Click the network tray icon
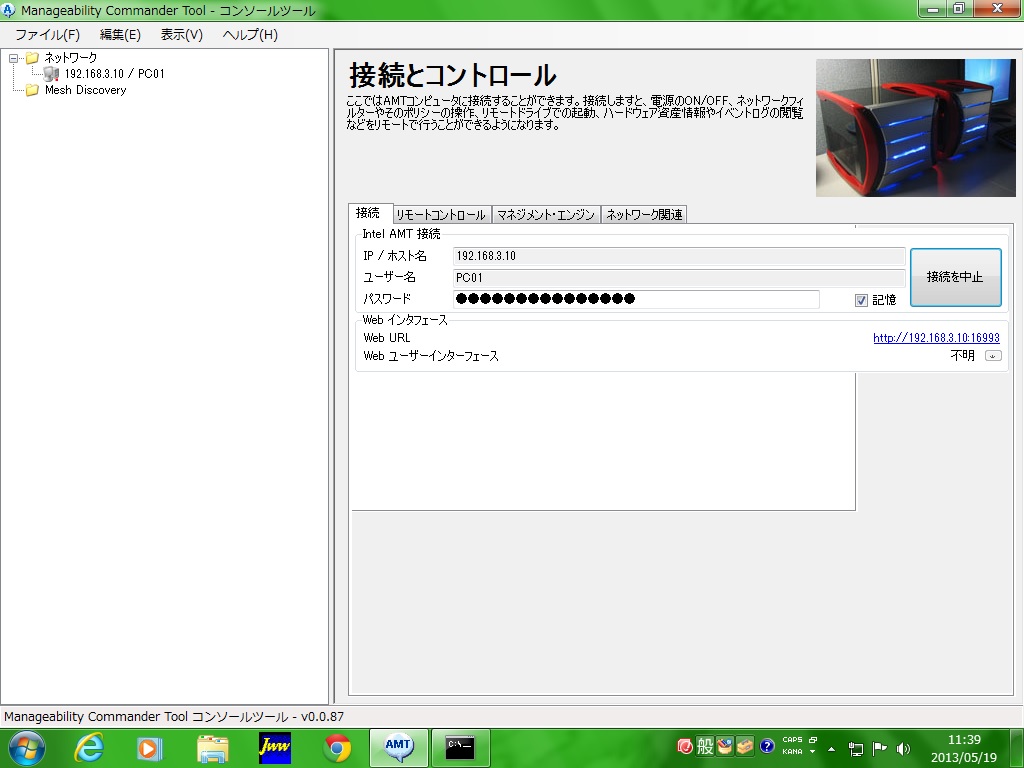This screenshot has width=1024, height=768. pyautogui.click(x=856, y=749)
